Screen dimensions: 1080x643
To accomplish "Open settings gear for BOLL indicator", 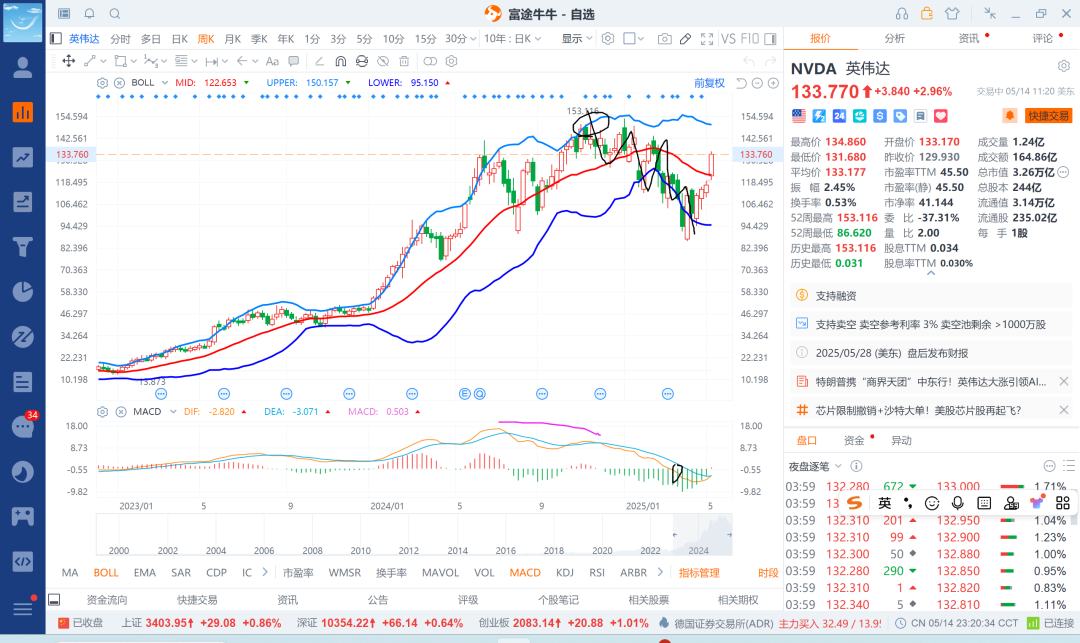I will click(102, 82).
